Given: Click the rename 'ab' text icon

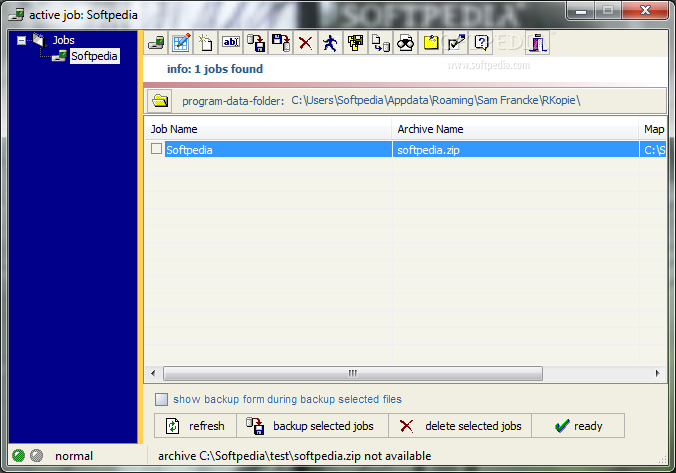Looking at the screenshot, I should (x=231, y=43).
